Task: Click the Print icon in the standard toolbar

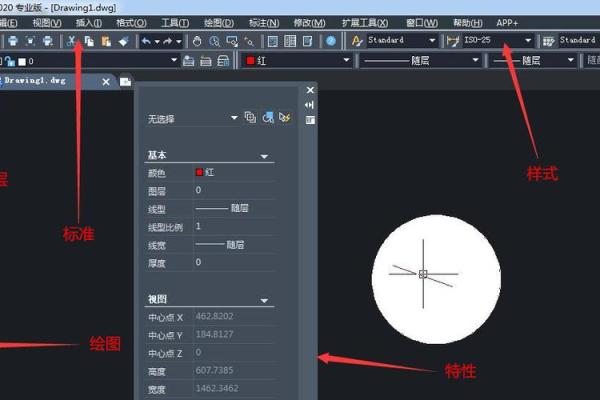Action: (x=13, y=41)
